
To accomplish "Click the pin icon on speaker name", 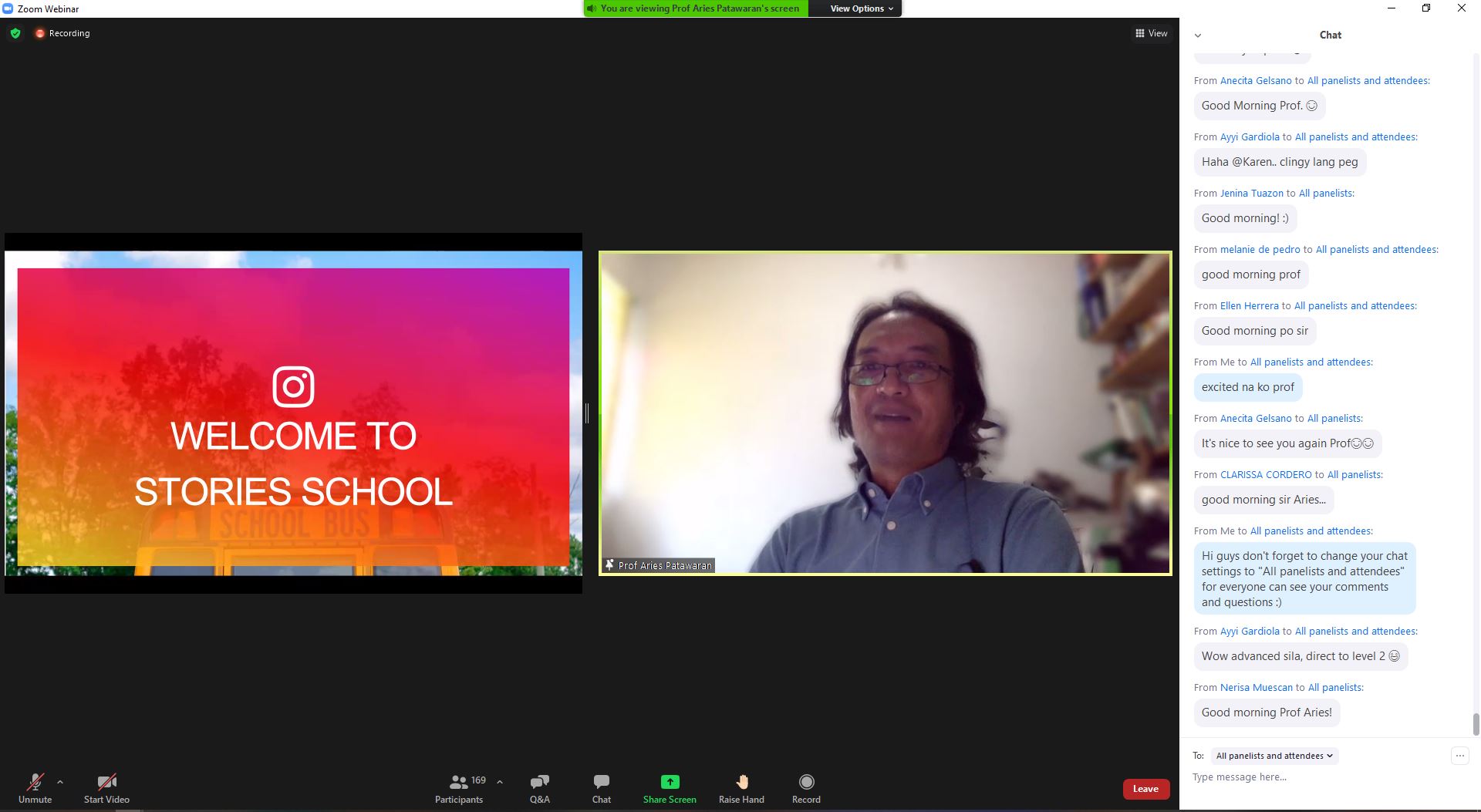I will point(609,565).
